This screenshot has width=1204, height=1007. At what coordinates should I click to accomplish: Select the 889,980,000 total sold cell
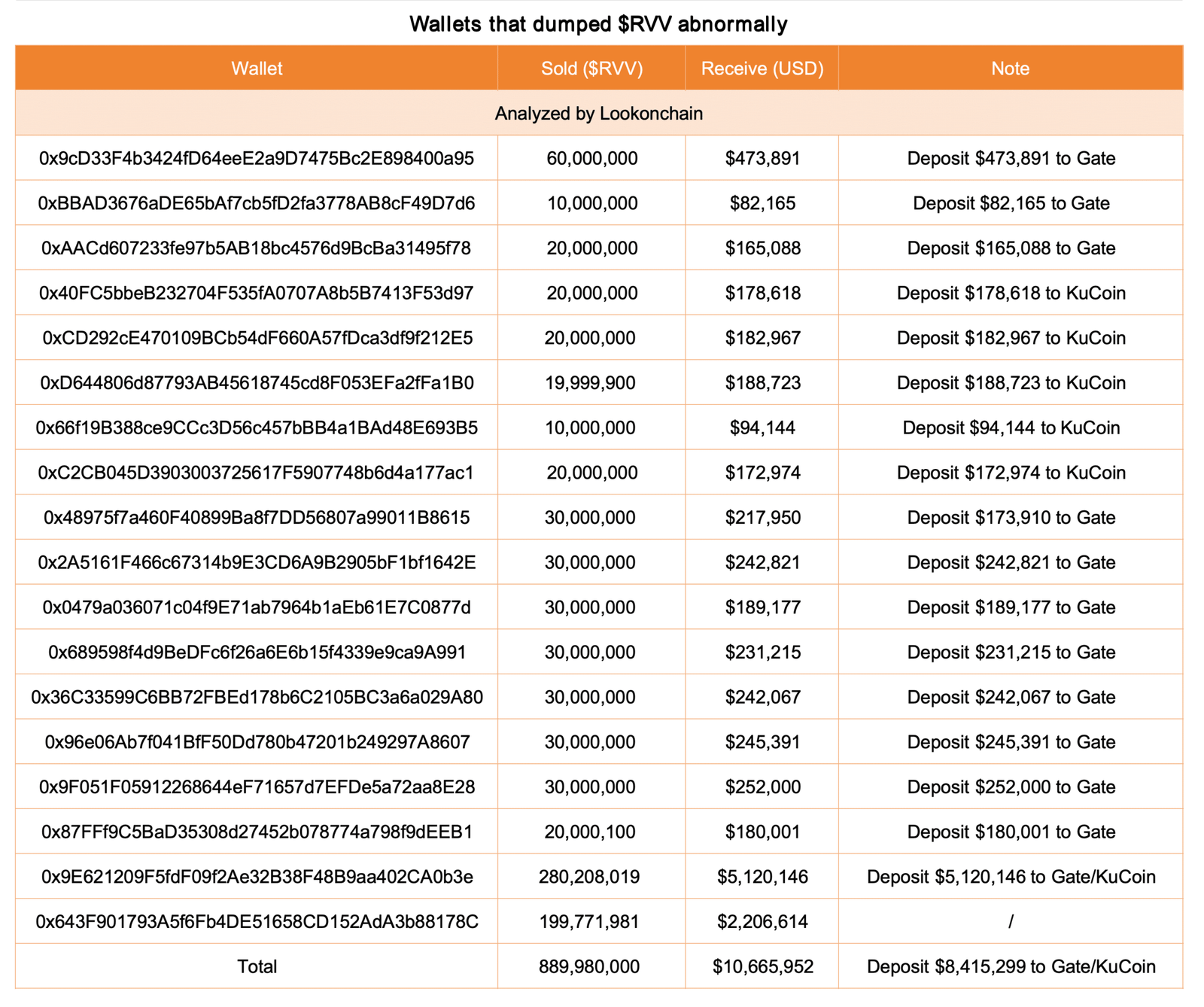(590, 967)
